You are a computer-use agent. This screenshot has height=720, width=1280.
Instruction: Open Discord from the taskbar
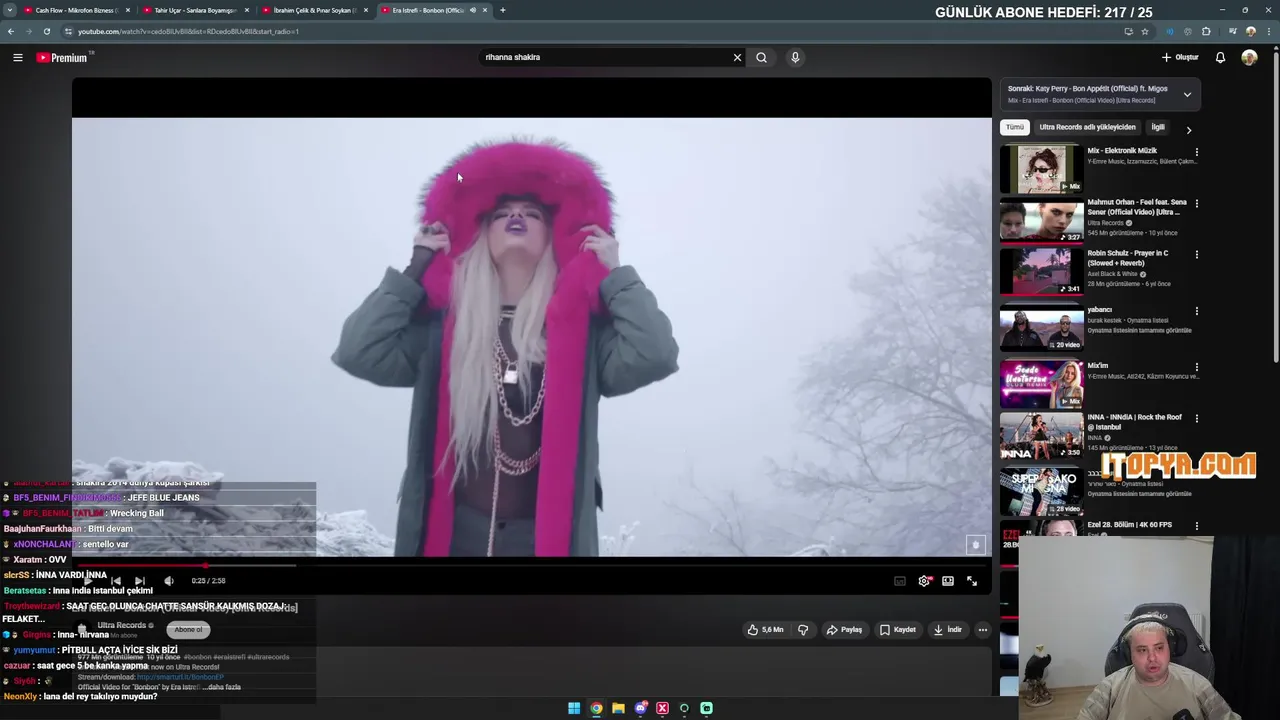coord(640,708)
